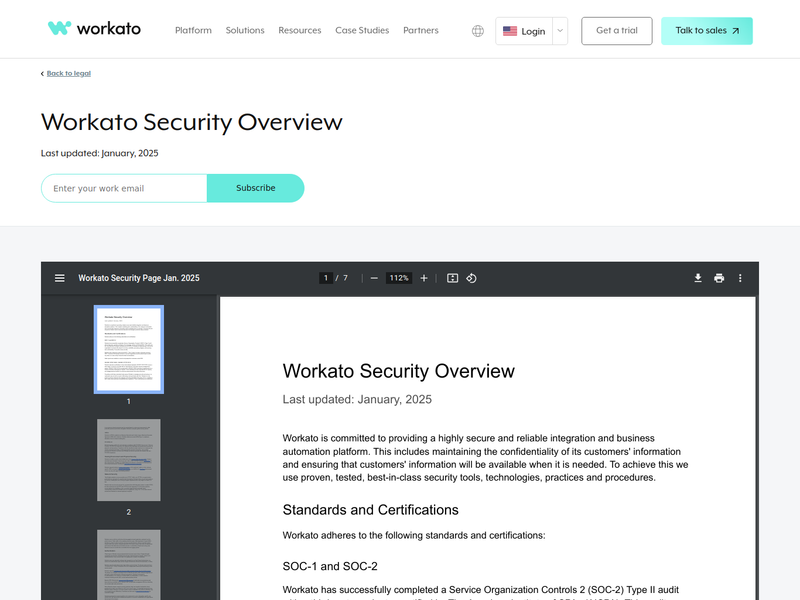This screenshot has height=600, width=800.
Task: Focus the work email input field
Action: coord(124,188)
